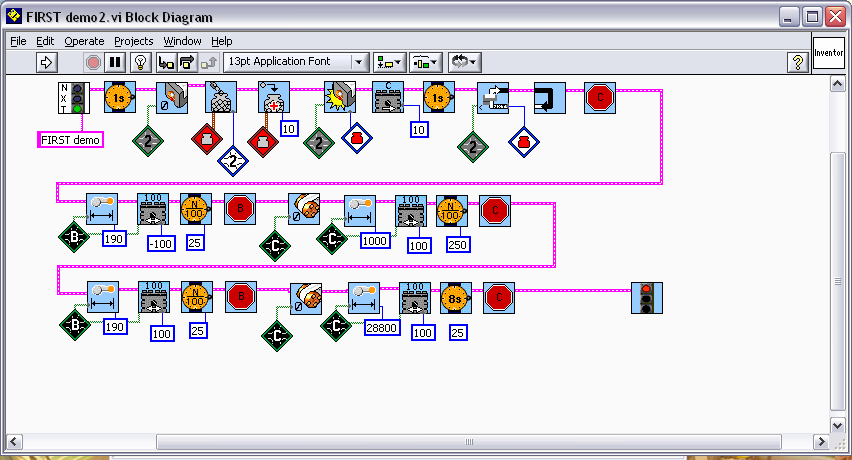Open the Distribute Objects dropdown

click(425, 62)
